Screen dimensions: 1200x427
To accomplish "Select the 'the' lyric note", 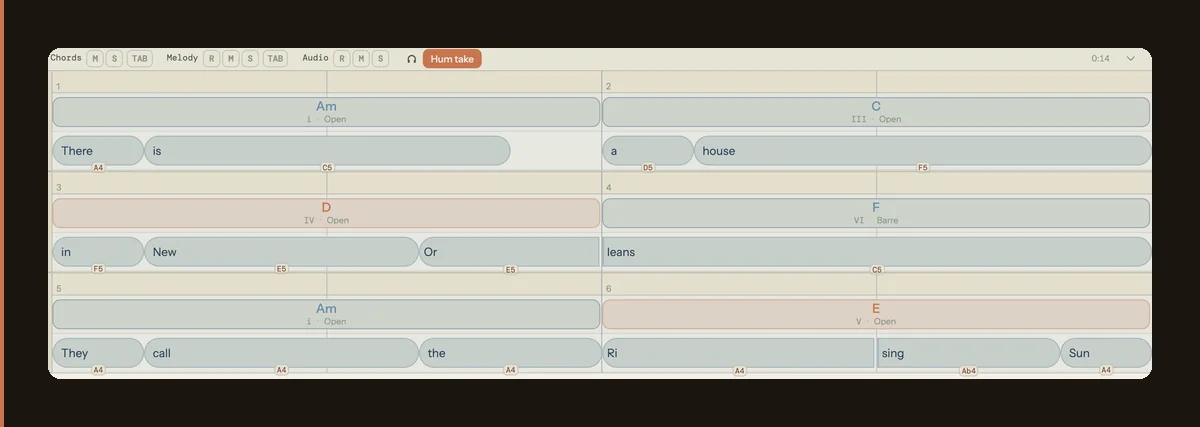I will click(509, 353).
